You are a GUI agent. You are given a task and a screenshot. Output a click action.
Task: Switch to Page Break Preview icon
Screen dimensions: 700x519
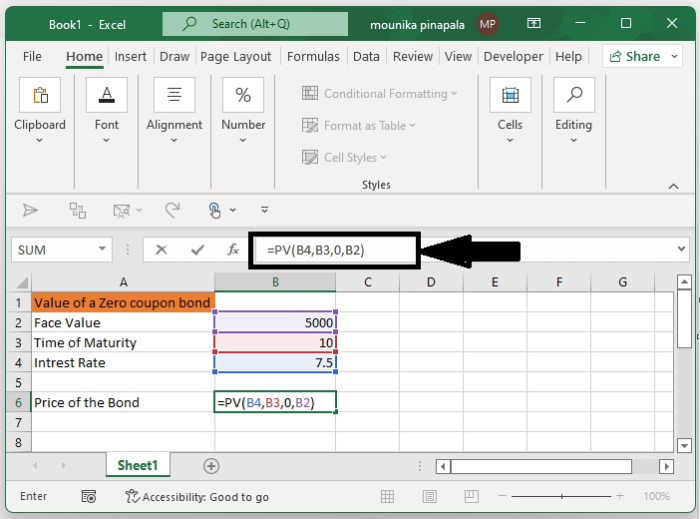[471, 496]
